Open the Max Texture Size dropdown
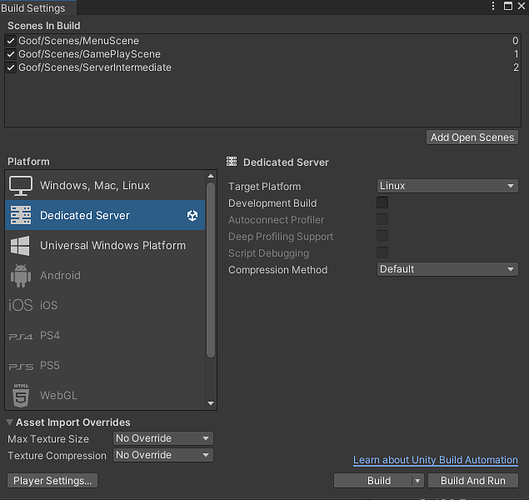Screen dimensions: 529x500 tap(163, 438)
